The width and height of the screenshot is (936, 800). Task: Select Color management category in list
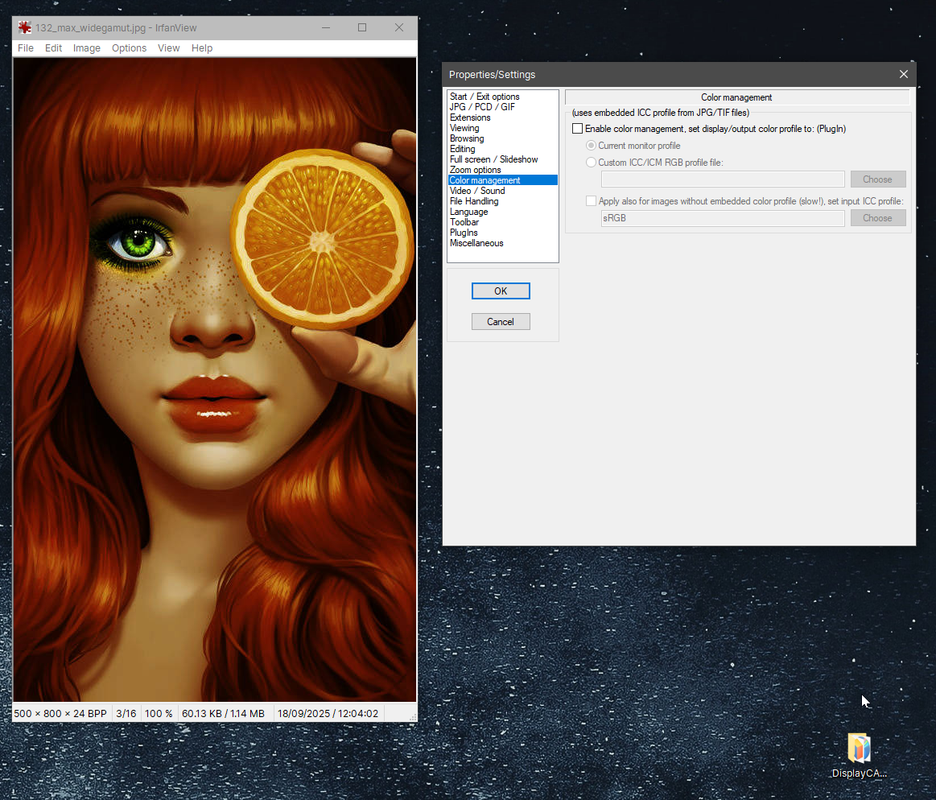click(502, 180)
